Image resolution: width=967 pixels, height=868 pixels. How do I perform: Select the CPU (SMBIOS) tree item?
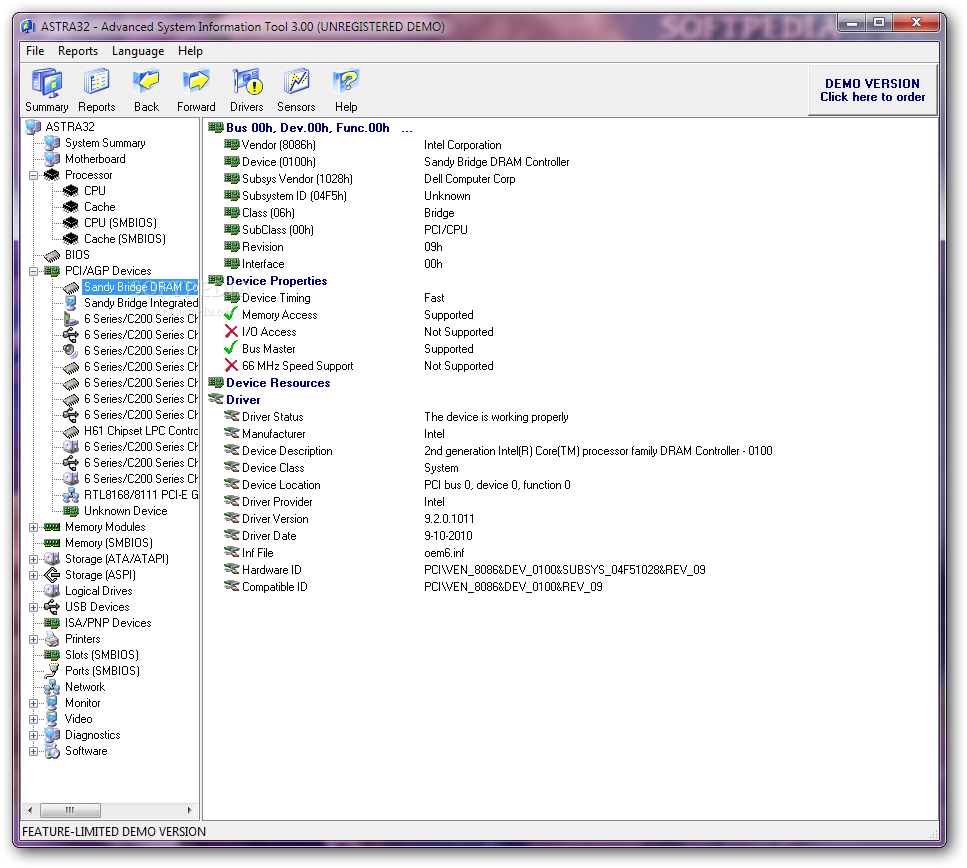pos(120,223)
